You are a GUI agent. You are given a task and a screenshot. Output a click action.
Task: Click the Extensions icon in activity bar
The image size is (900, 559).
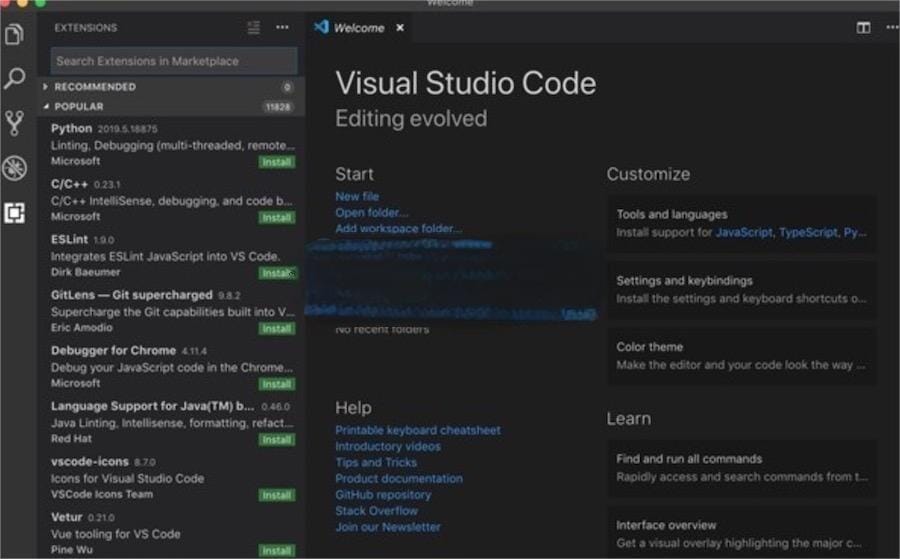point(14,212)
